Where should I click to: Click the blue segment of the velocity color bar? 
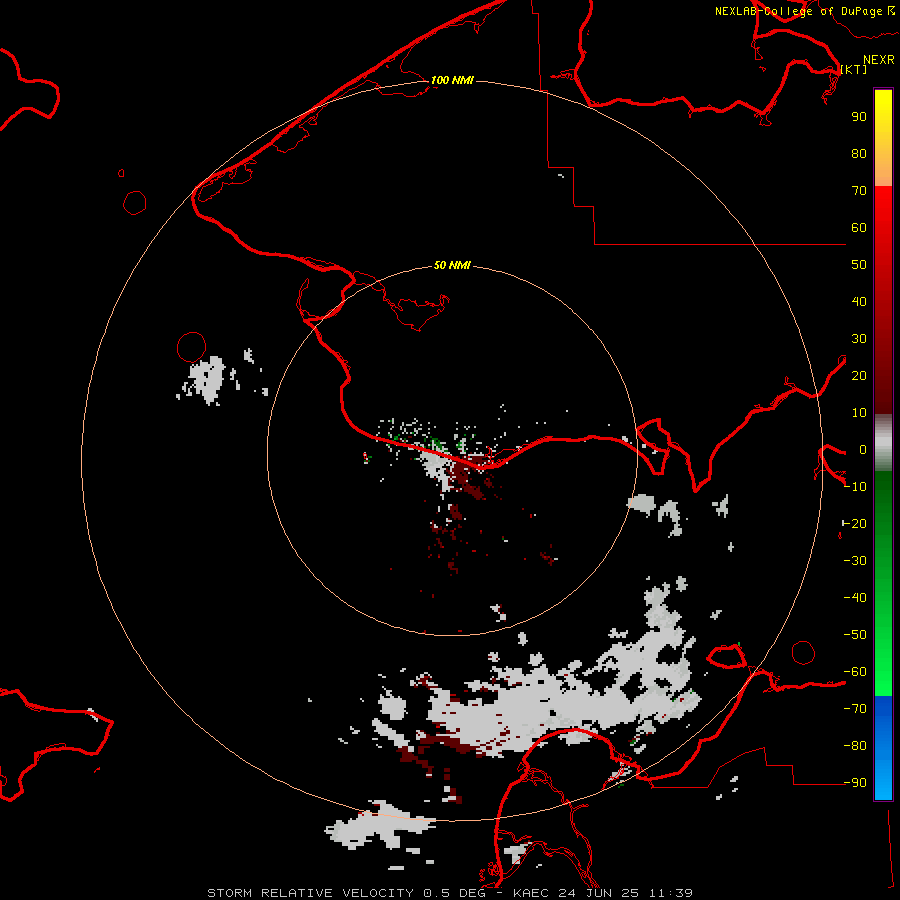click(883, 747)
